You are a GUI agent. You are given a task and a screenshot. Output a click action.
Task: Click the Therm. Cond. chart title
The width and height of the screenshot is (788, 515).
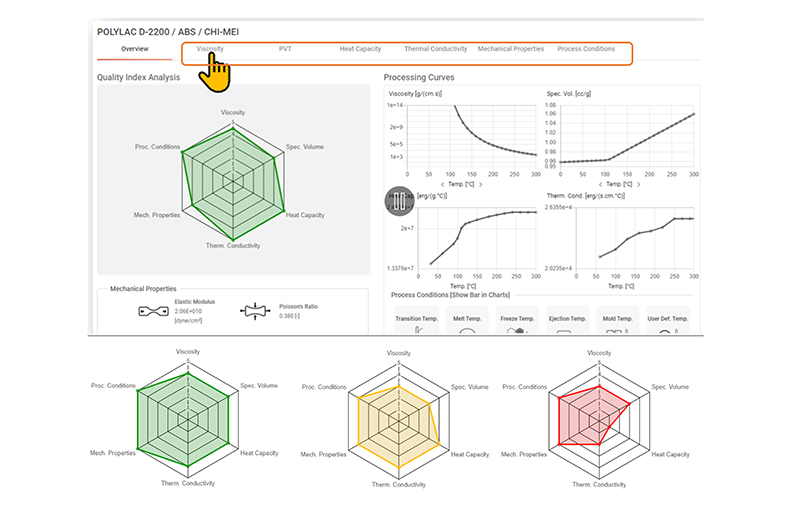coord(585,196)
